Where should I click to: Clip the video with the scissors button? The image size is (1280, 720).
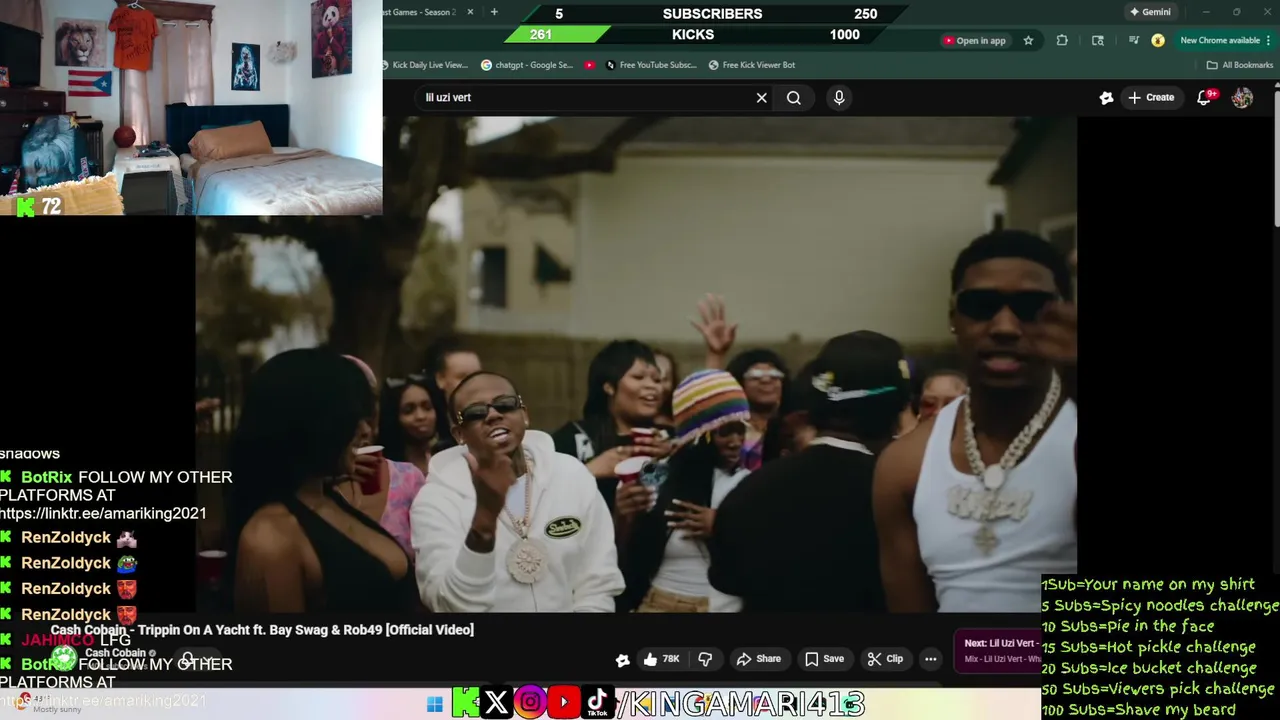point(885,659)
